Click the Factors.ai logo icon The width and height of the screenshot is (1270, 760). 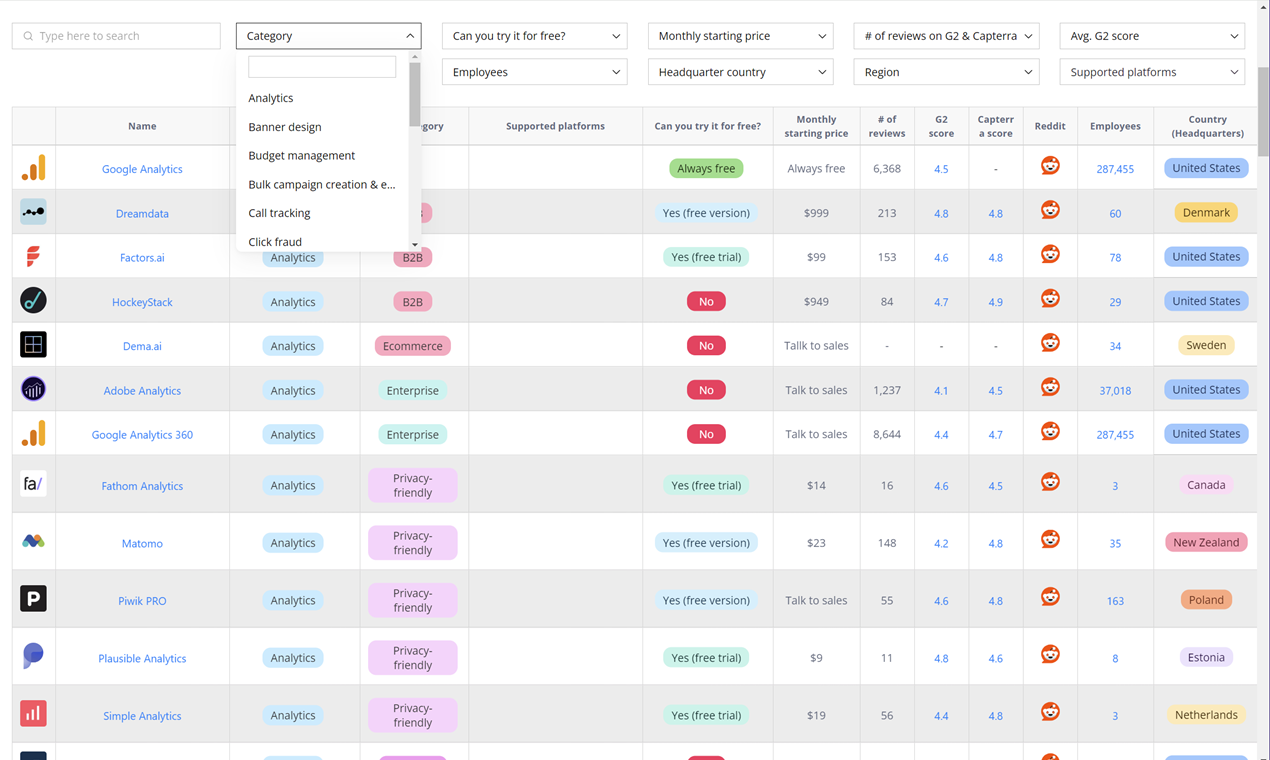[33, 257]
